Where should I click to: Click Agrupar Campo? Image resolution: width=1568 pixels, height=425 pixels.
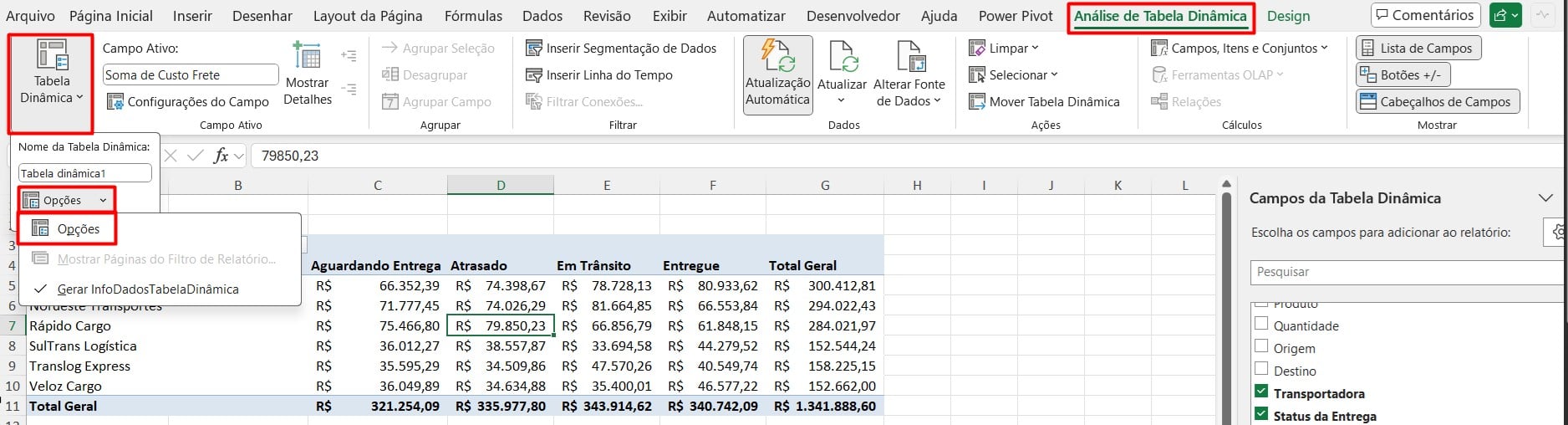[436, 101]
